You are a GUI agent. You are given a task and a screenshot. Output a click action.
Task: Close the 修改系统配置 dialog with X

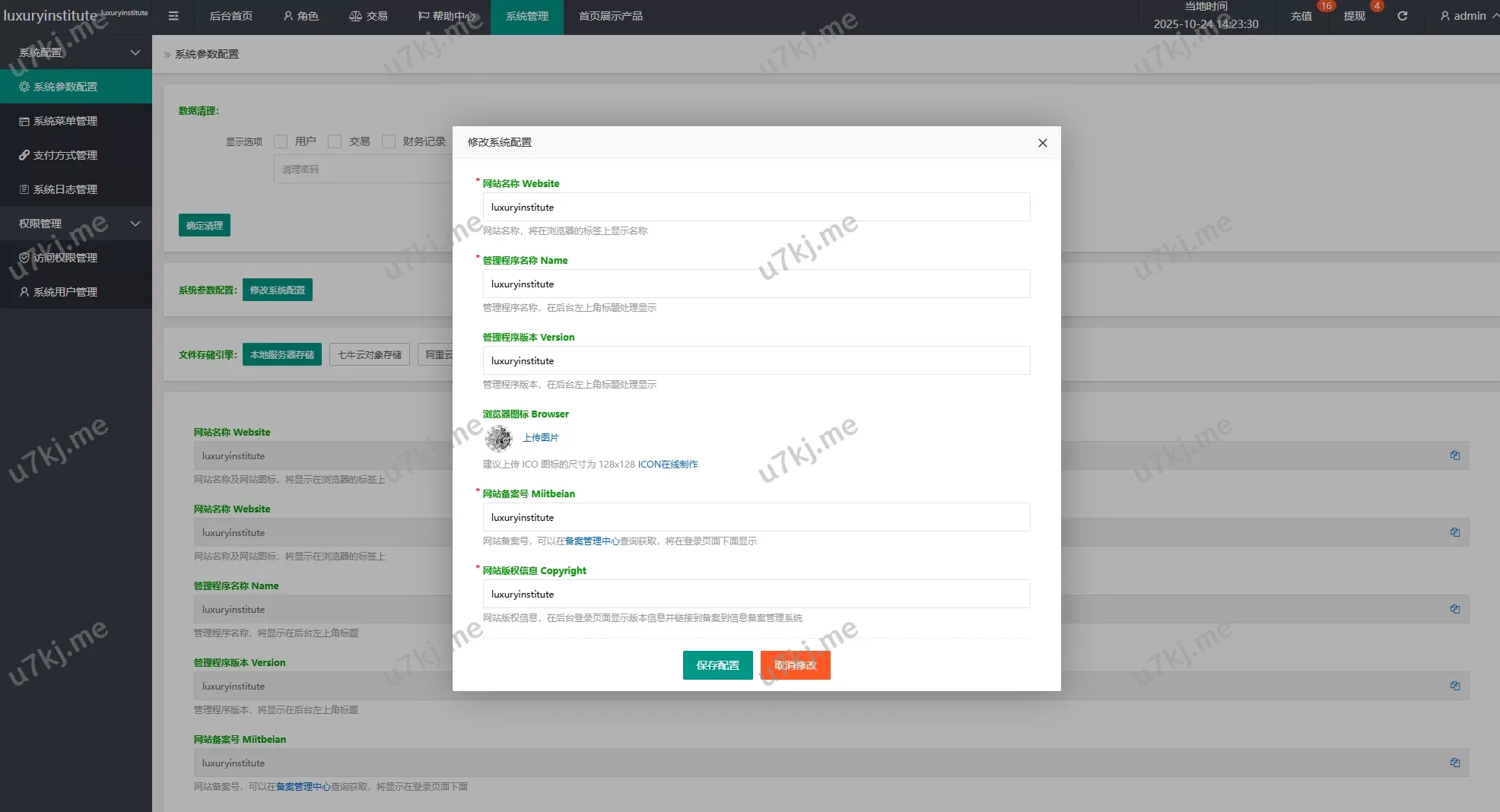point(1042,143)
